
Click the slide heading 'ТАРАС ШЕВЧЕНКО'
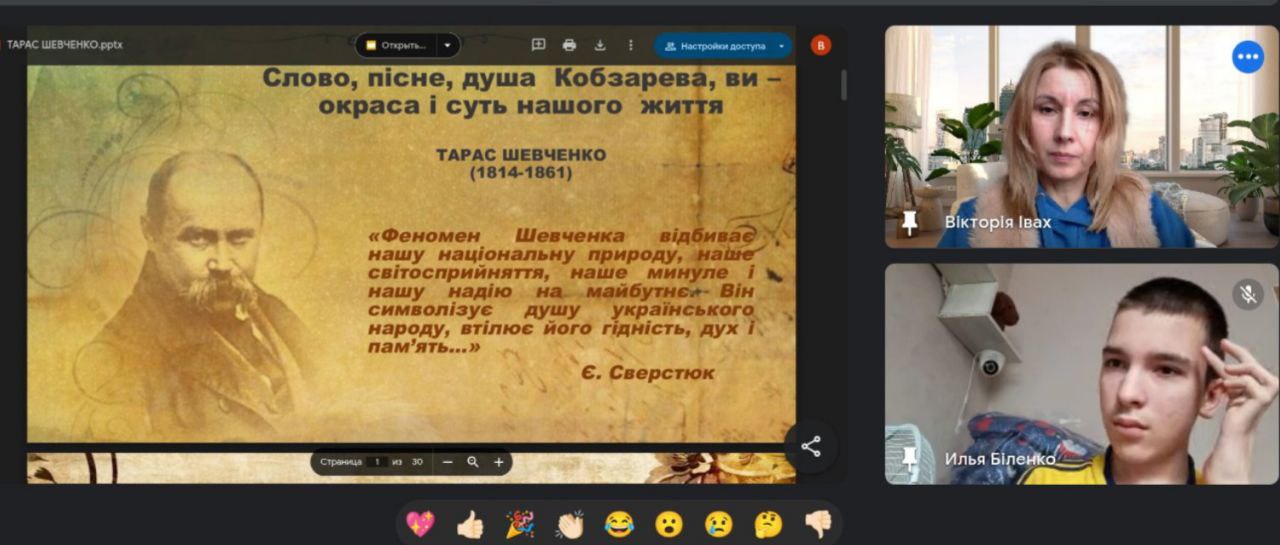(x=521, y=155)
